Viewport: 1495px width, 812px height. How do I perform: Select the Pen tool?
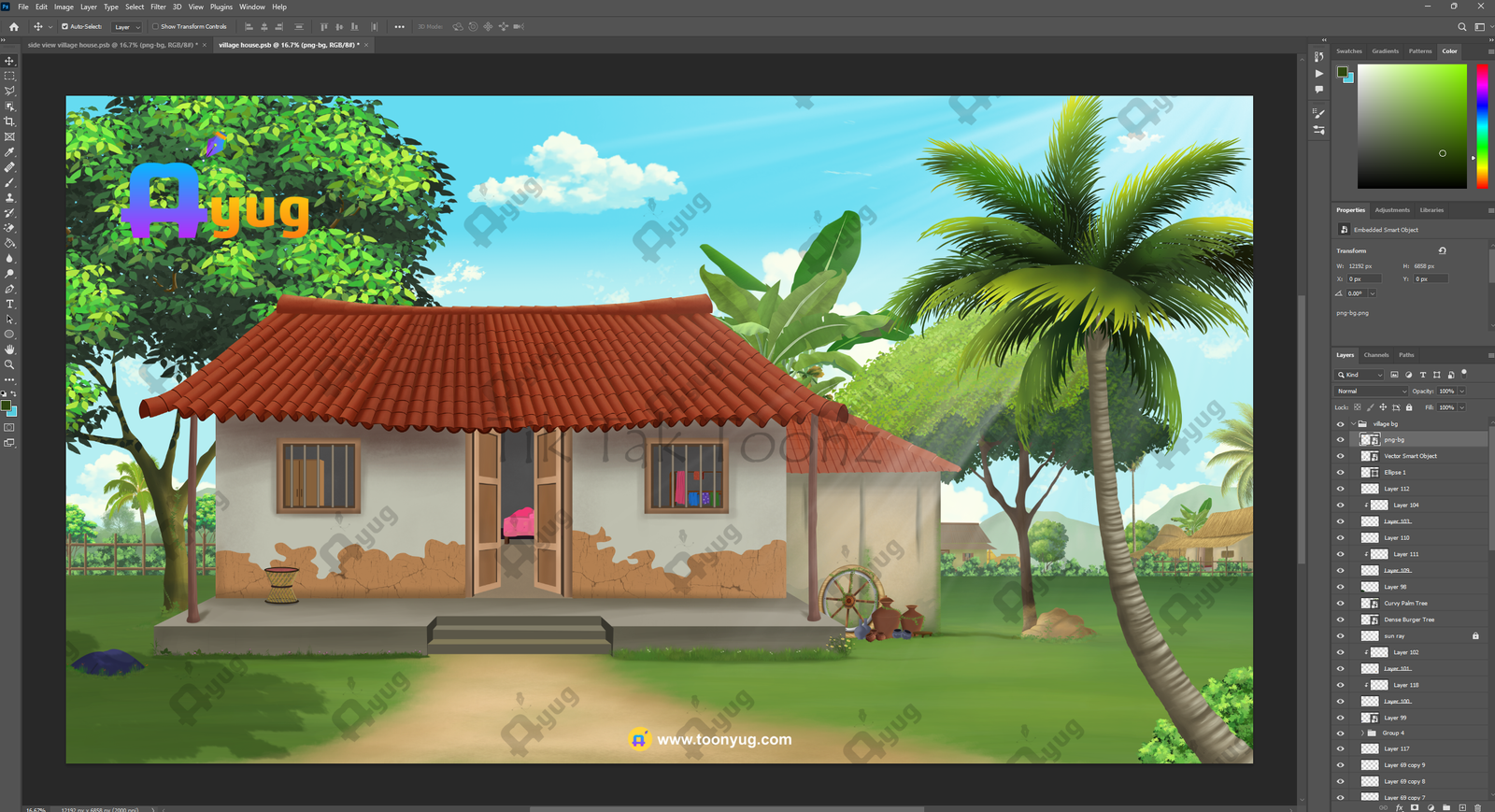10,290
